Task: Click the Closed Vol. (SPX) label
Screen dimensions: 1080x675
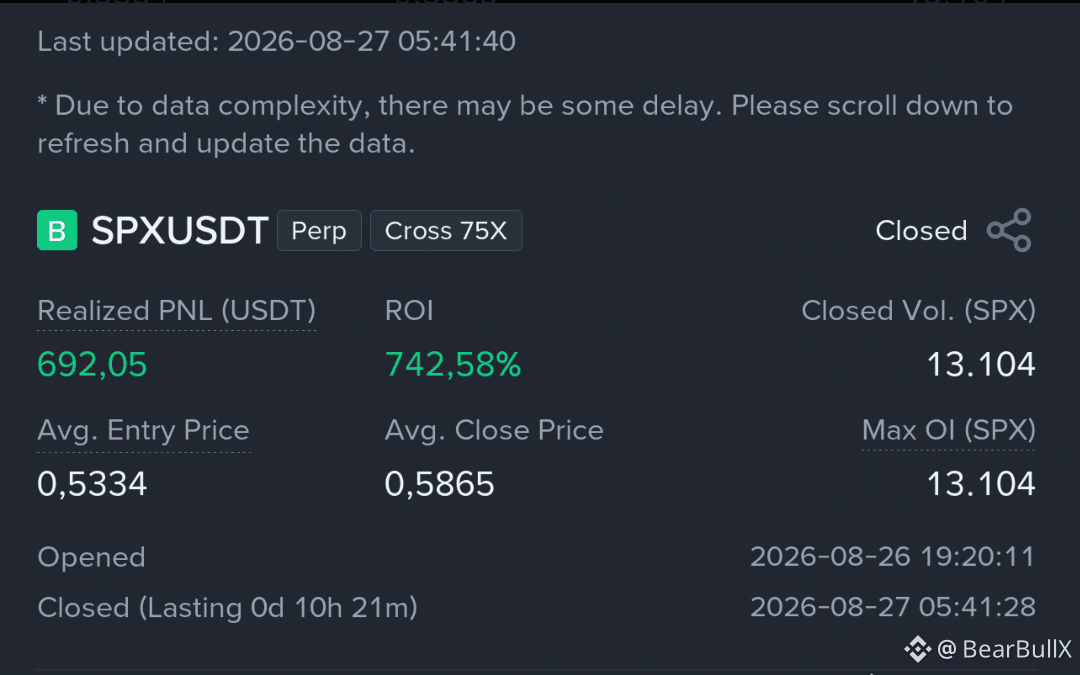Action: point(918,311)
